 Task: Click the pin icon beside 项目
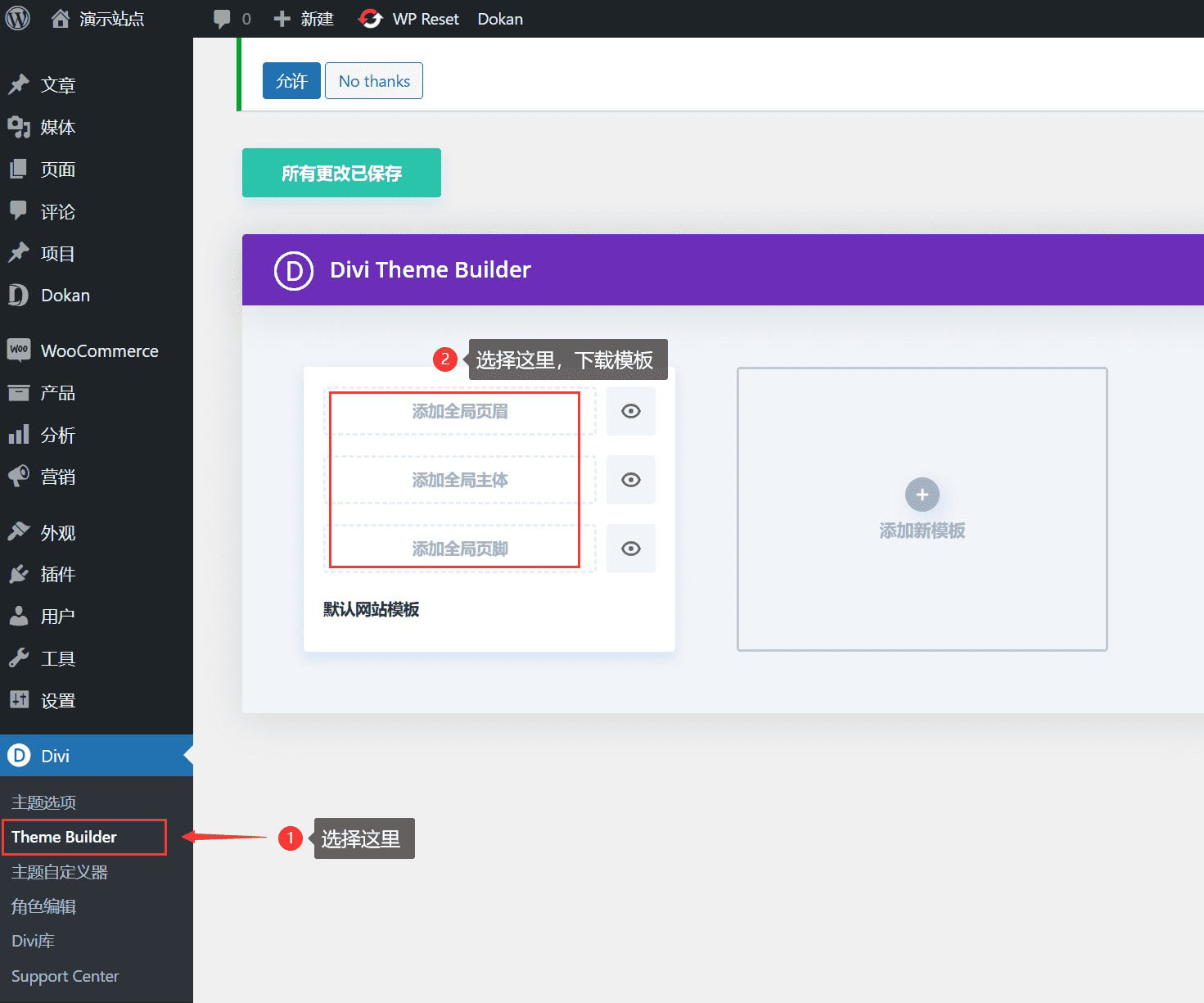coord(19,253)
